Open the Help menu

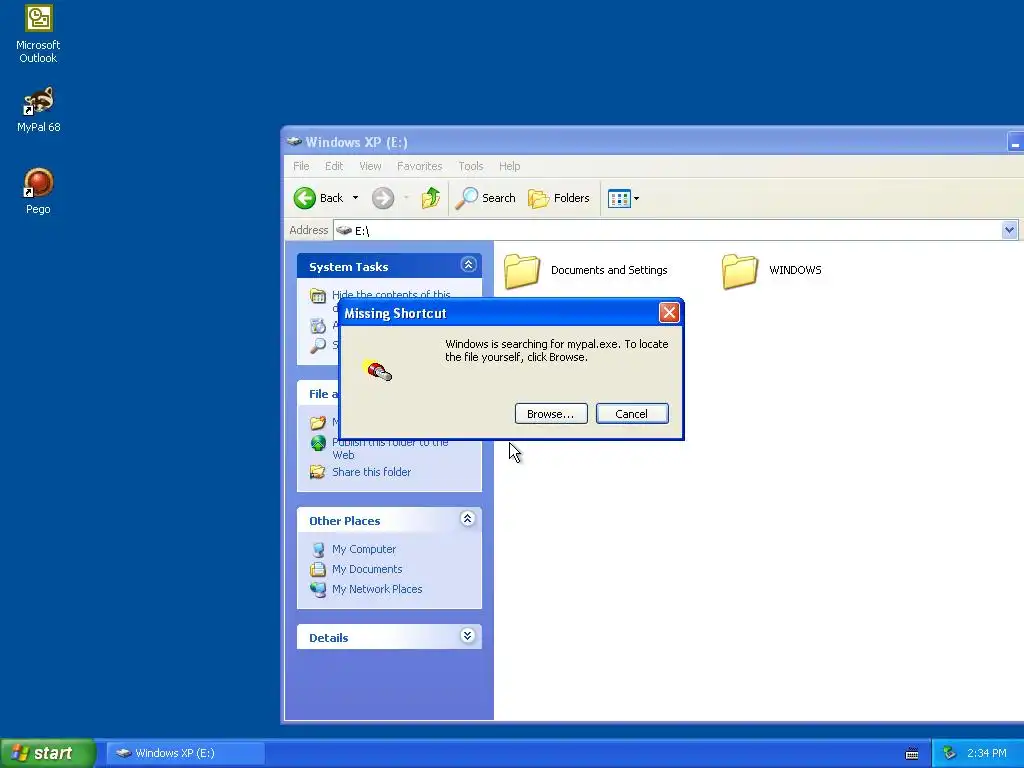509,166
